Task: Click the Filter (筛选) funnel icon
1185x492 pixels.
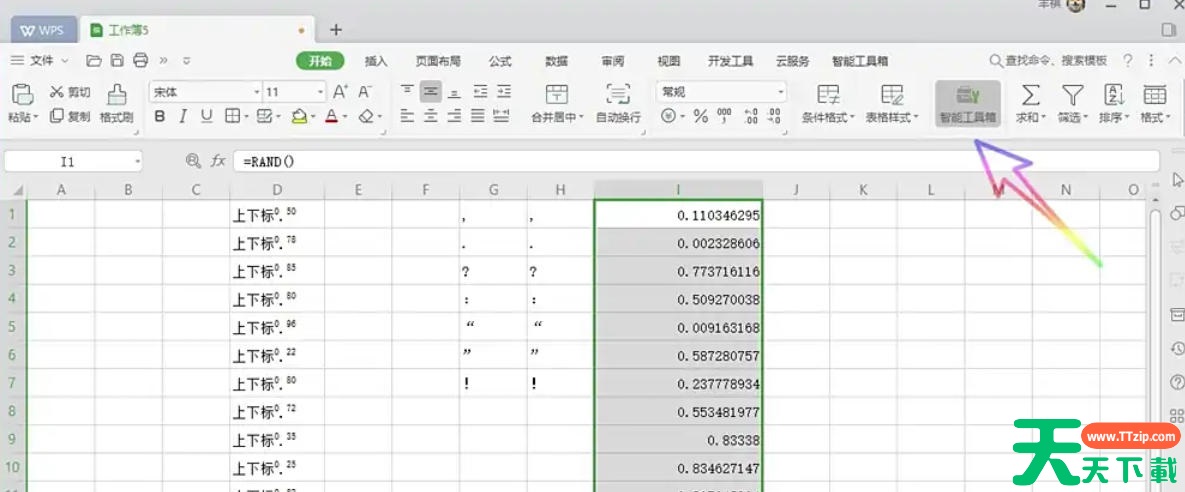Action: (1072, 95)
